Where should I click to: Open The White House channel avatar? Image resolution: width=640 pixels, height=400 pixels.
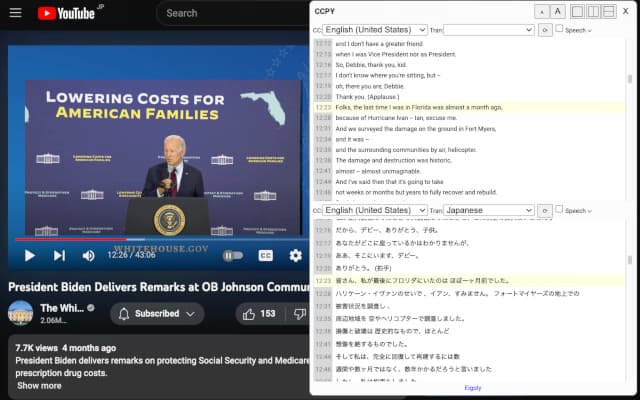coord(20,313)
